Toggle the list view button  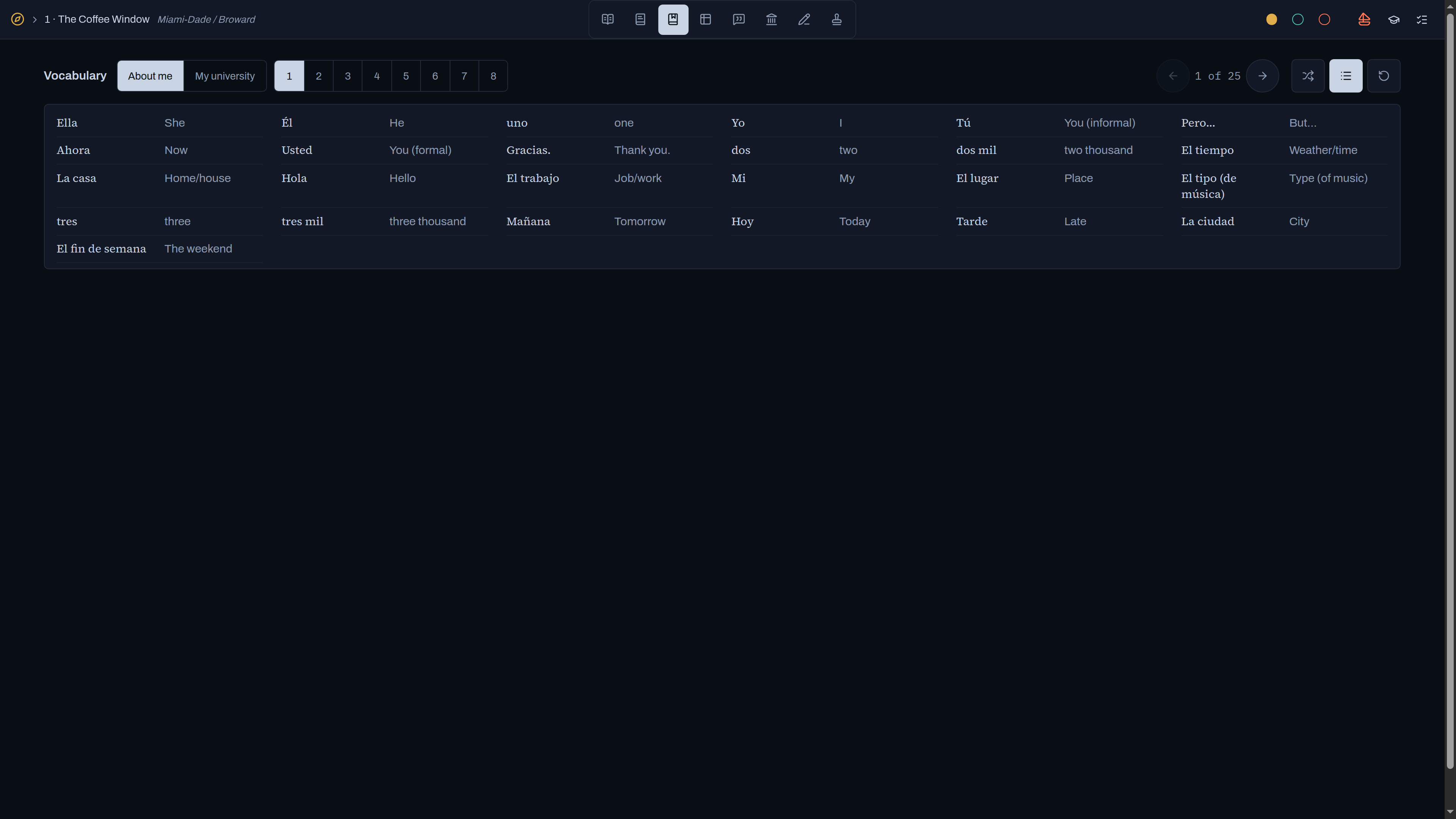[1346, 76]
